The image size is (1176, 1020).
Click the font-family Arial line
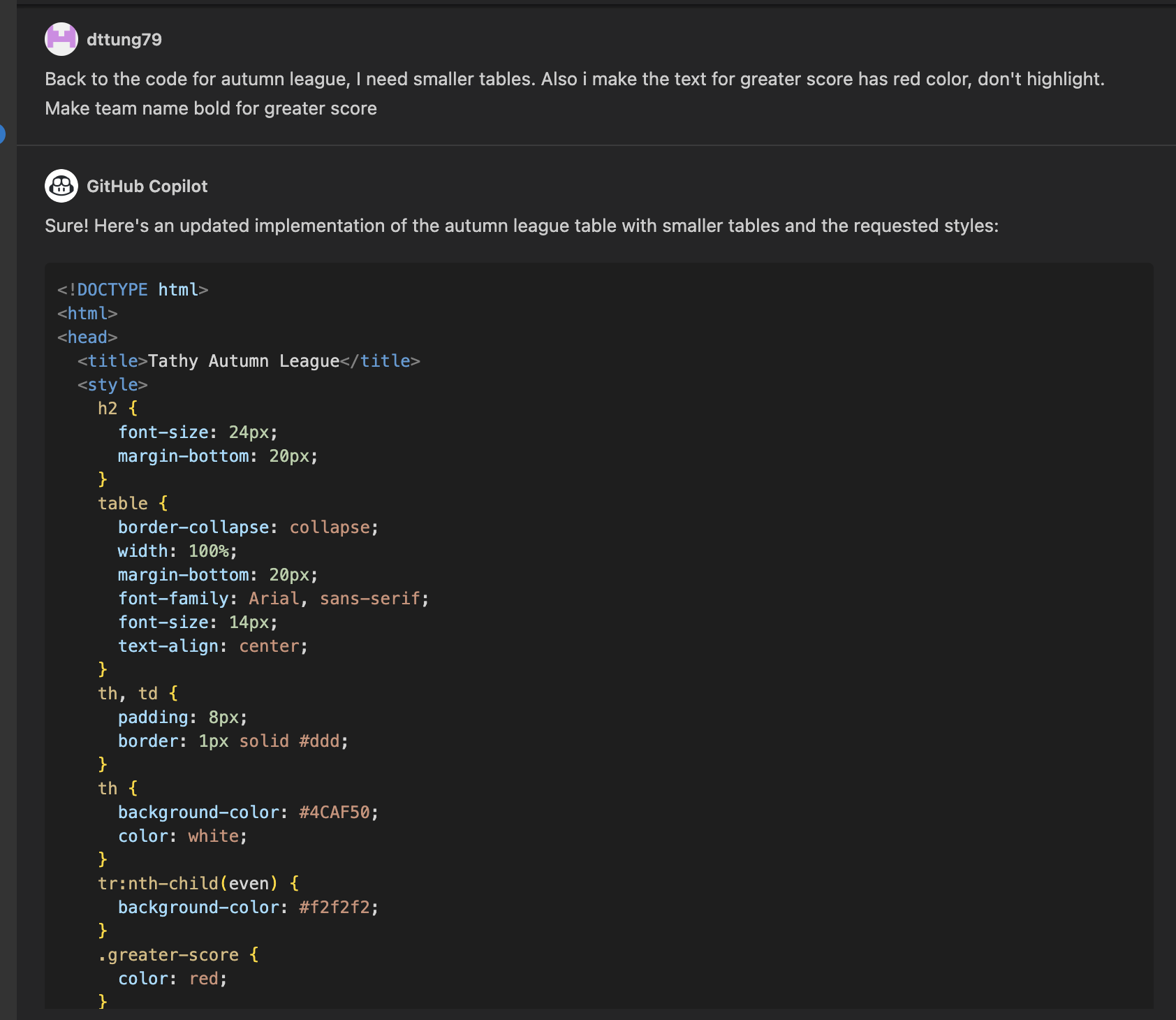click(273, 599)
